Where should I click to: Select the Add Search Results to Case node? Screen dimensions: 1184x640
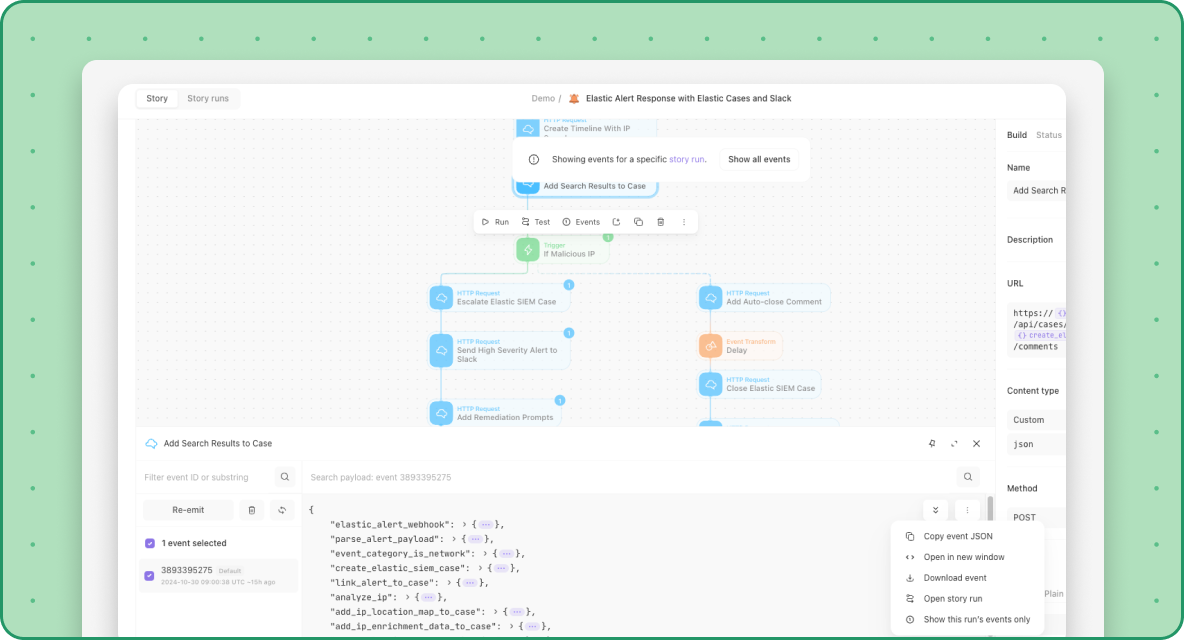tap(585, 186)
